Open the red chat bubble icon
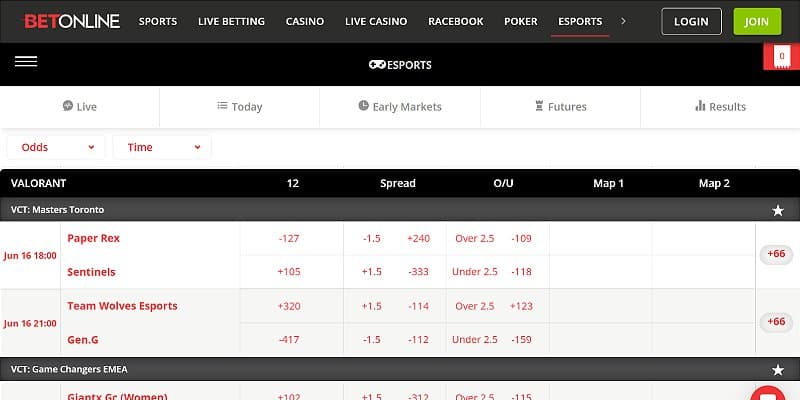This screenshot has width=800, height=400. 768,393
